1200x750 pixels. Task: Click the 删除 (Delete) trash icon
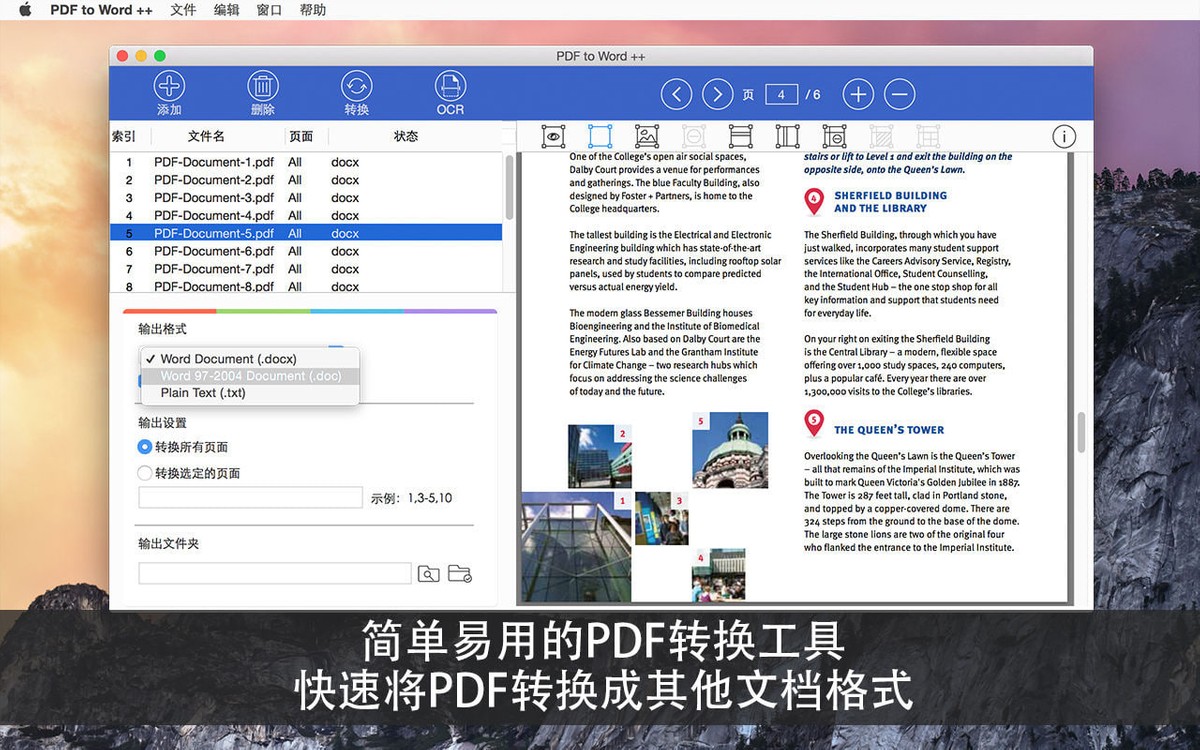pos(263,87)
